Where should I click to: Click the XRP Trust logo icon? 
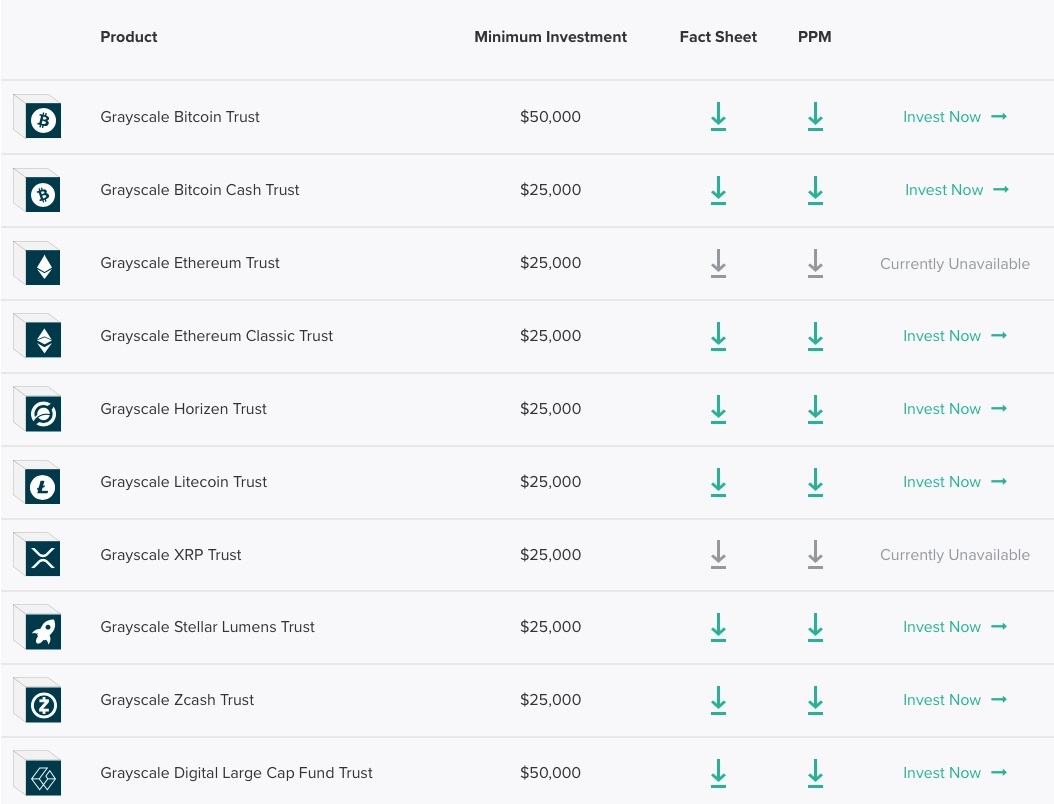point(37,554)
